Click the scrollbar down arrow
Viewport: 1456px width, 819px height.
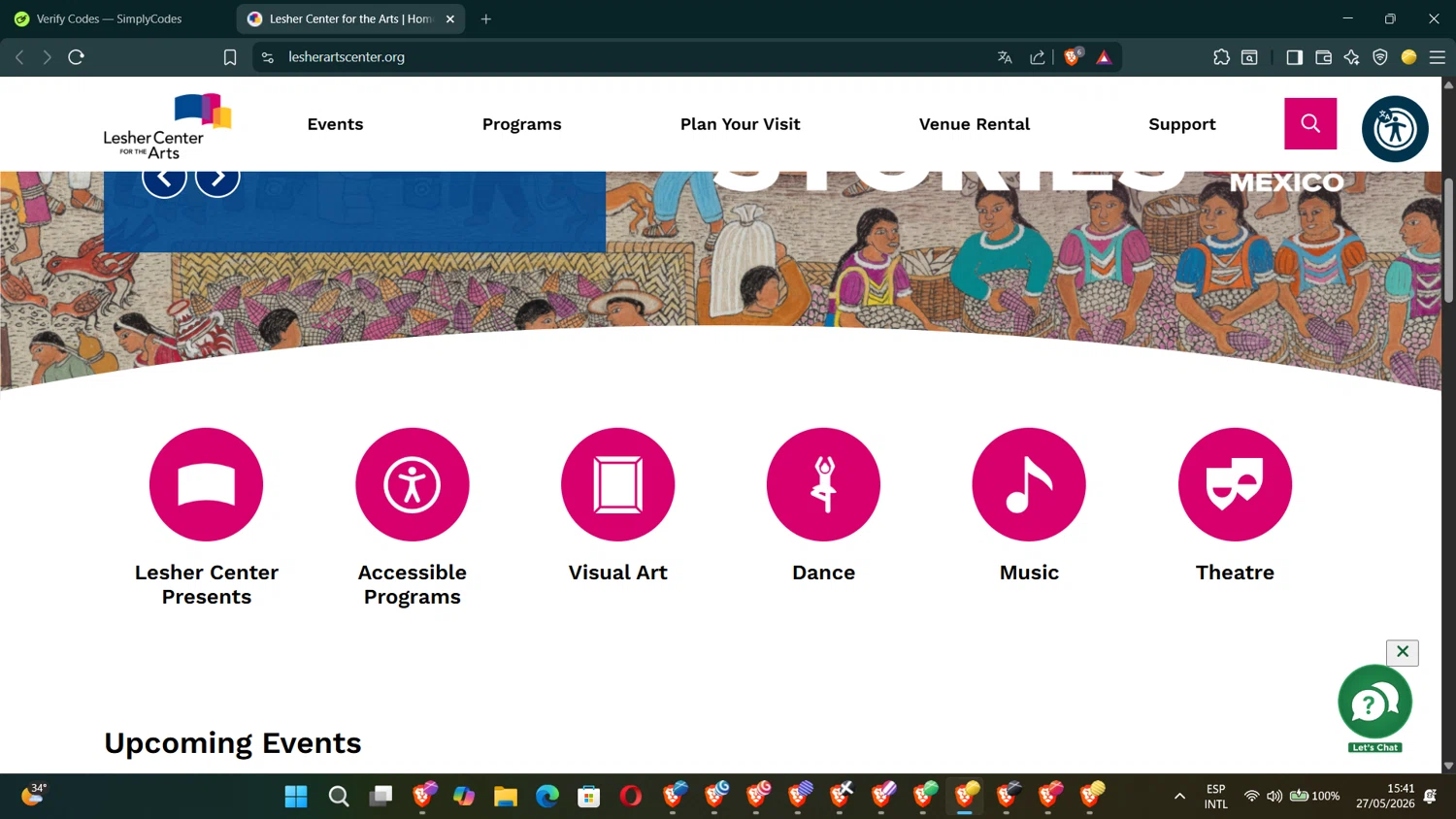pos(1448,766)
